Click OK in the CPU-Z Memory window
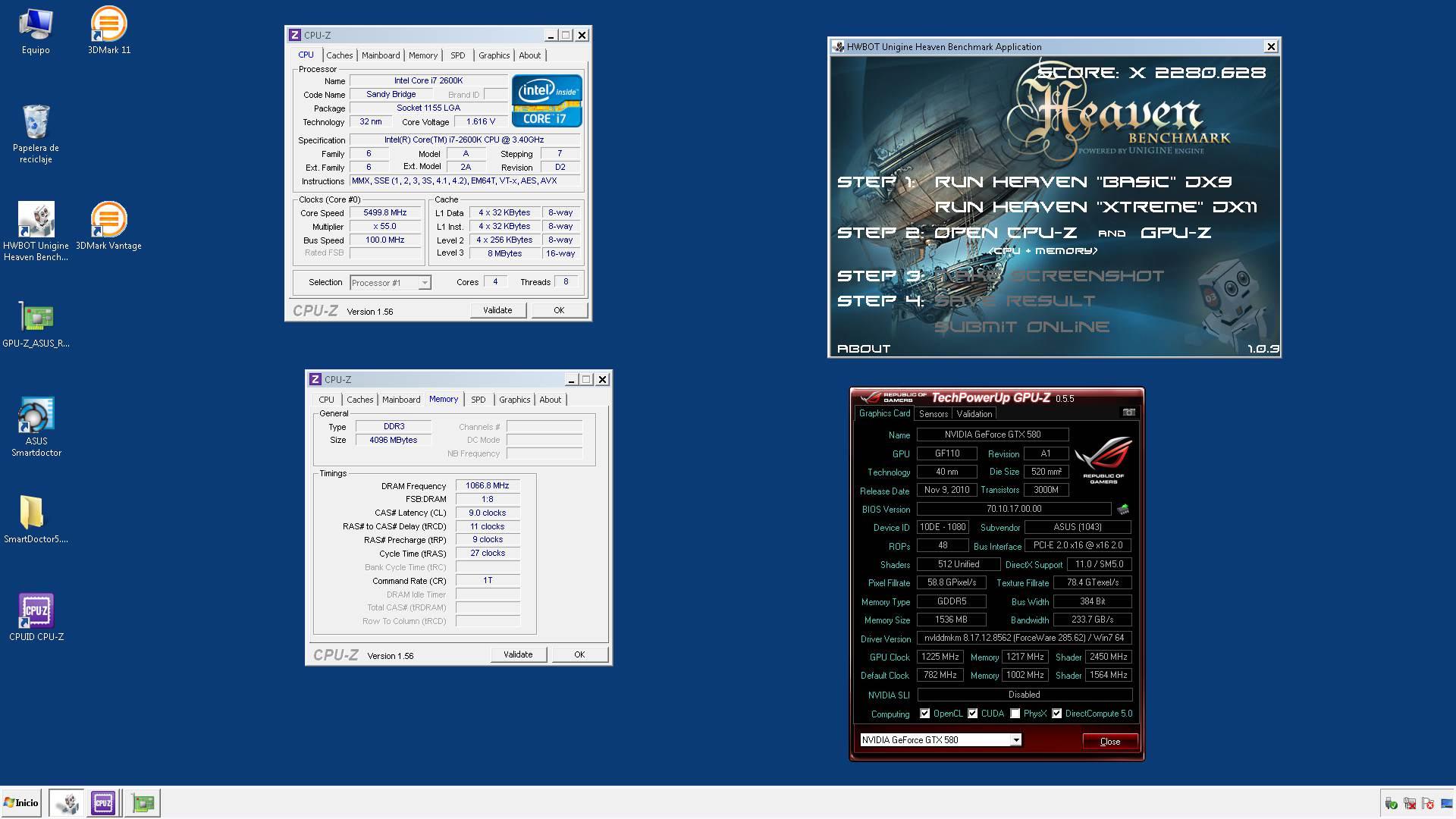 click(579, 654)
